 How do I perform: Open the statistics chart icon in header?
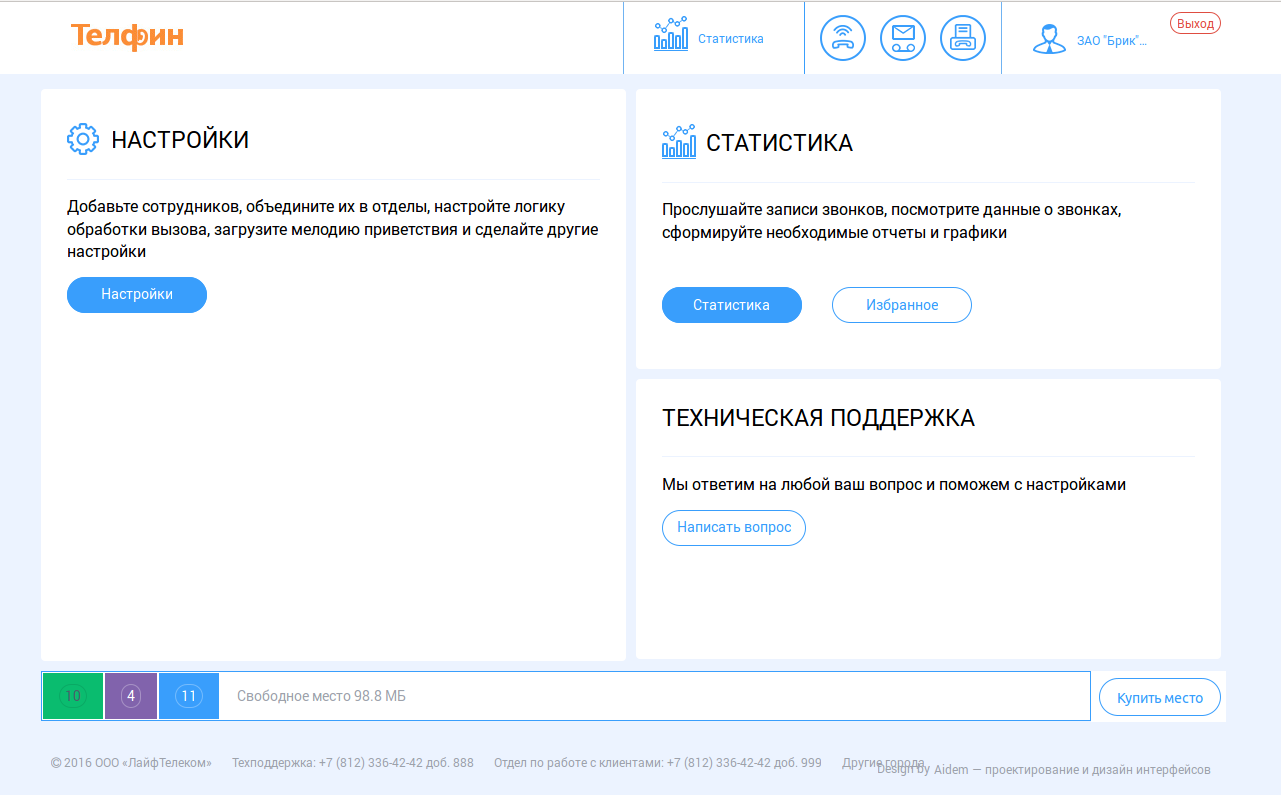tap(671, 34)
